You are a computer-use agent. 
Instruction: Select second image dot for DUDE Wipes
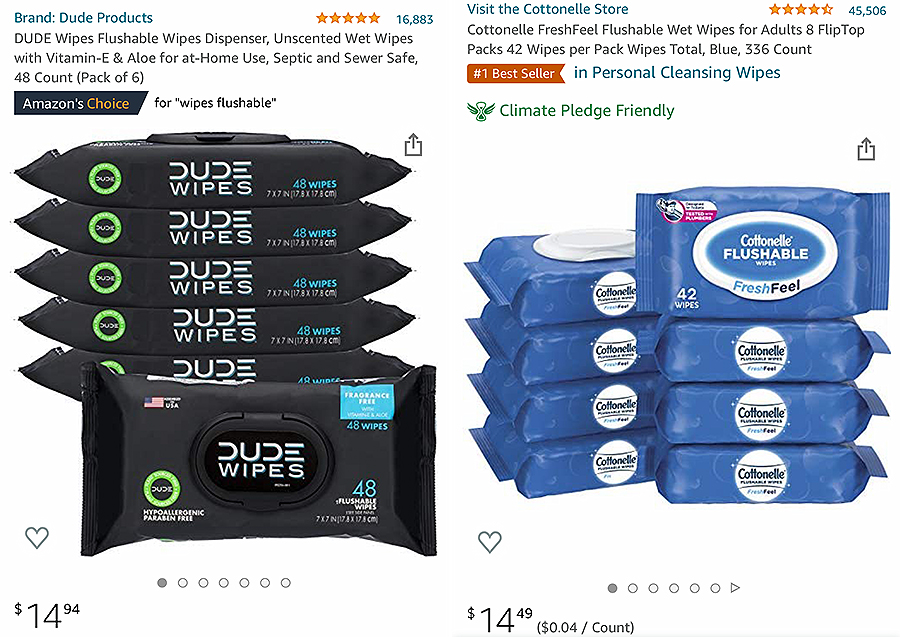coord(183,582)
